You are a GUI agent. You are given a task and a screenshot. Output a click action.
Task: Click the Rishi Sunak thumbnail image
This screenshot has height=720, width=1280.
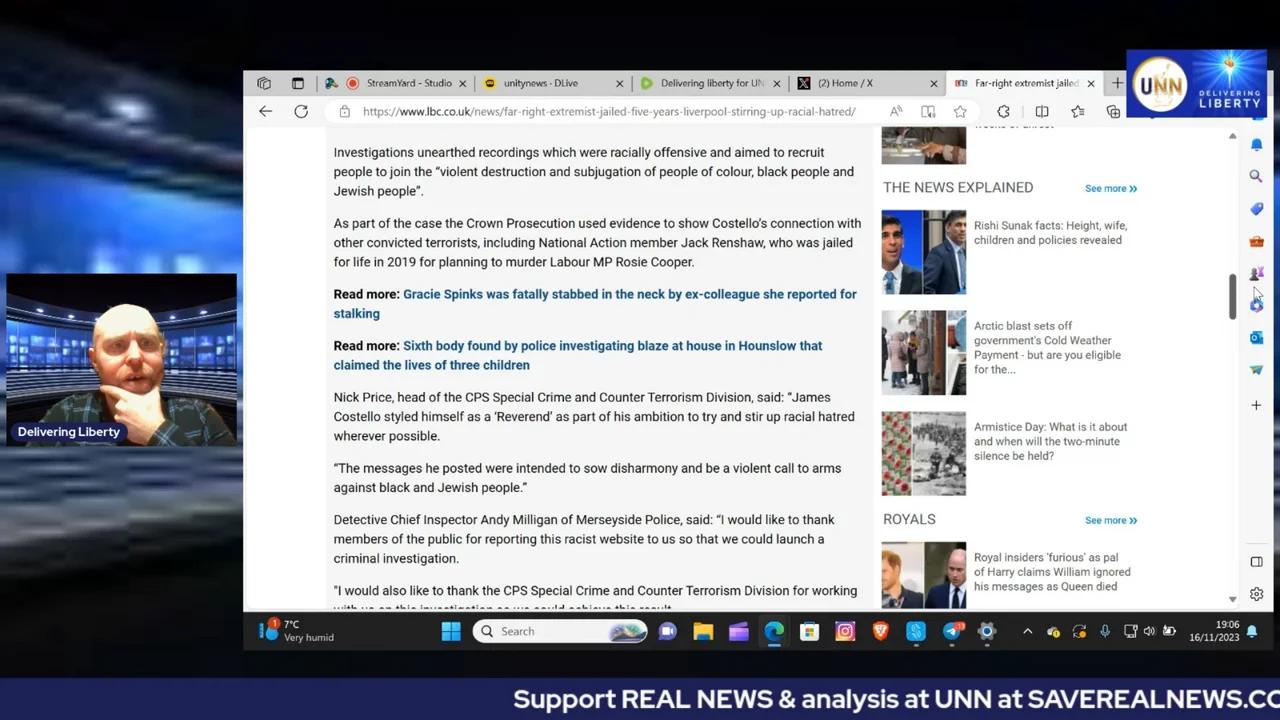[923, 252]
